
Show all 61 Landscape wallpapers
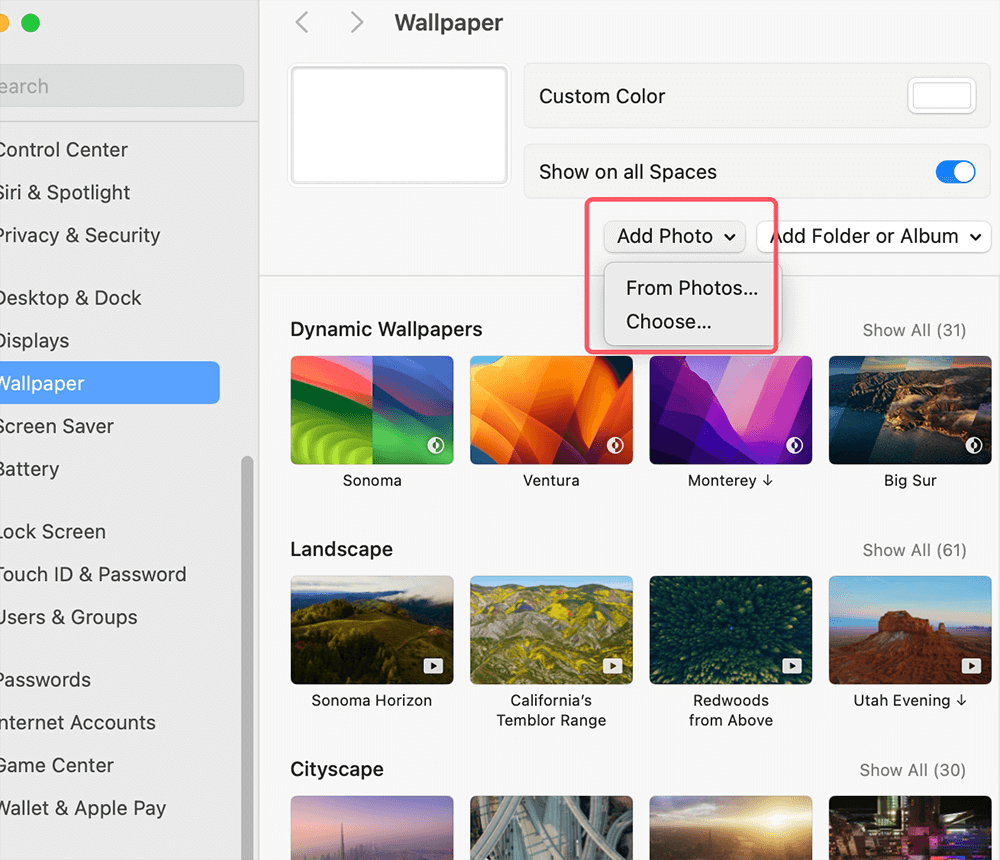[913, 550]
